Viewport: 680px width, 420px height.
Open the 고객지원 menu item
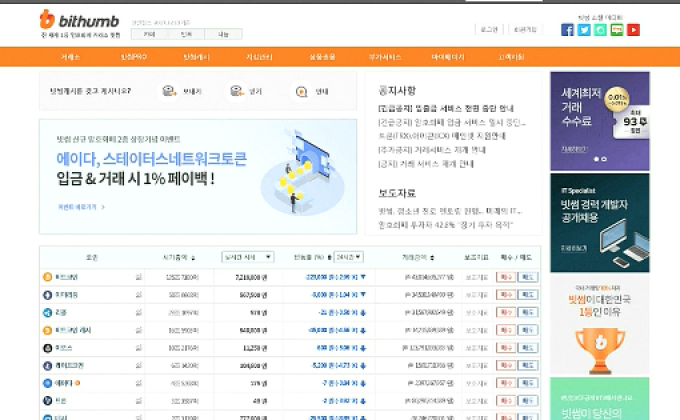tap(511, 57)
